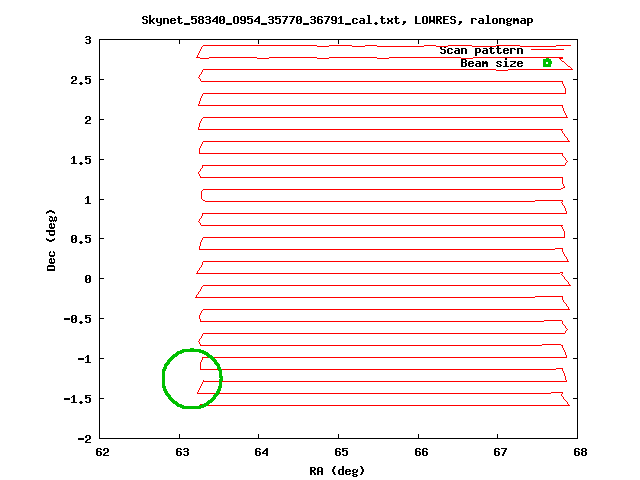640x480 pixels.
Task: Click the Dec tick label 0
Action: (x=88, y=279)
